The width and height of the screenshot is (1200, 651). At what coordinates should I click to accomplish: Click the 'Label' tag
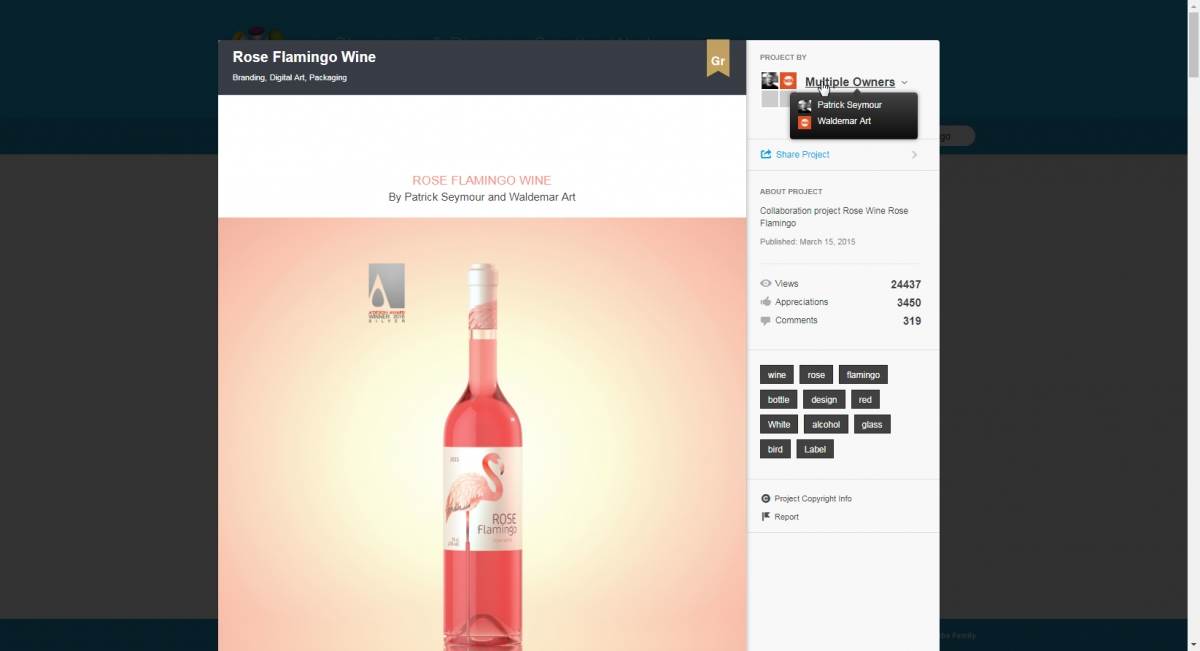coord(815,449)
